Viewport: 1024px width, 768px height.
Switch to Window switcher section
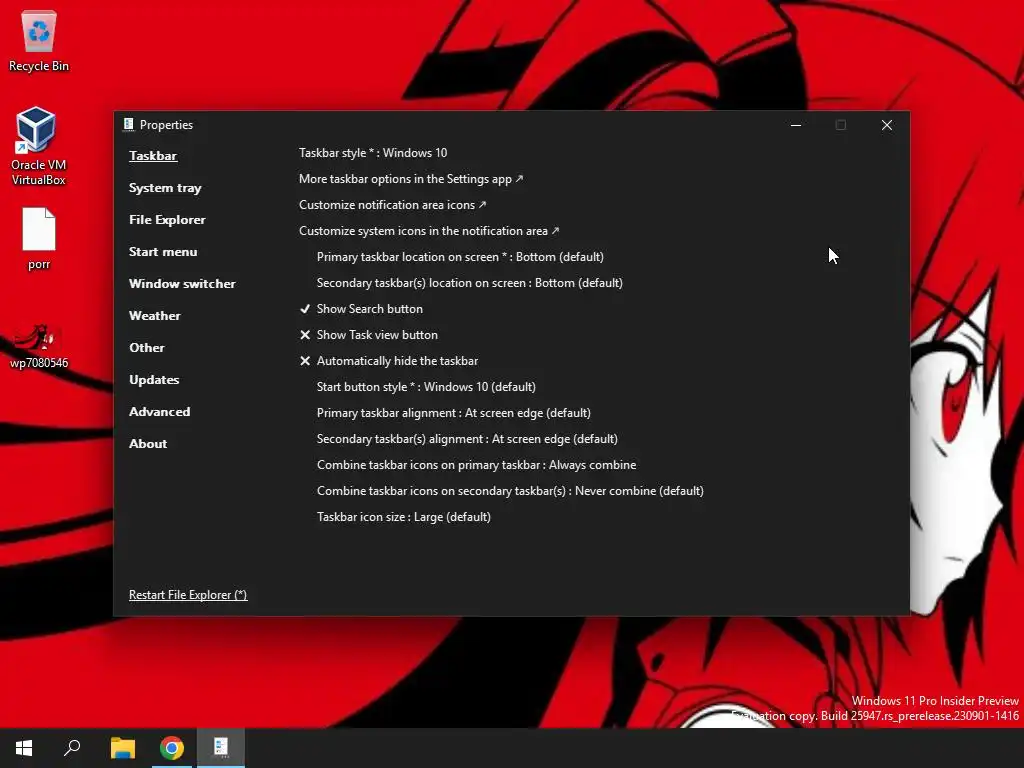pos(182,283)
